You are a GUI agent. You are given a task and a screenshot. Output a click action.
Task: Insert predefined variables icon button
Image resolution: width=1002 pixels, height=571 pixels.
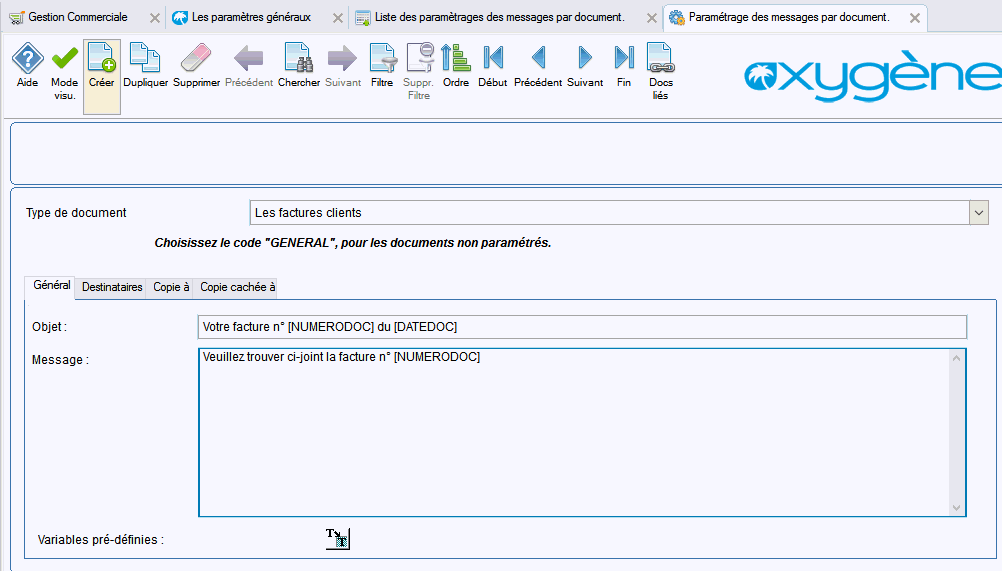[338, 538]
